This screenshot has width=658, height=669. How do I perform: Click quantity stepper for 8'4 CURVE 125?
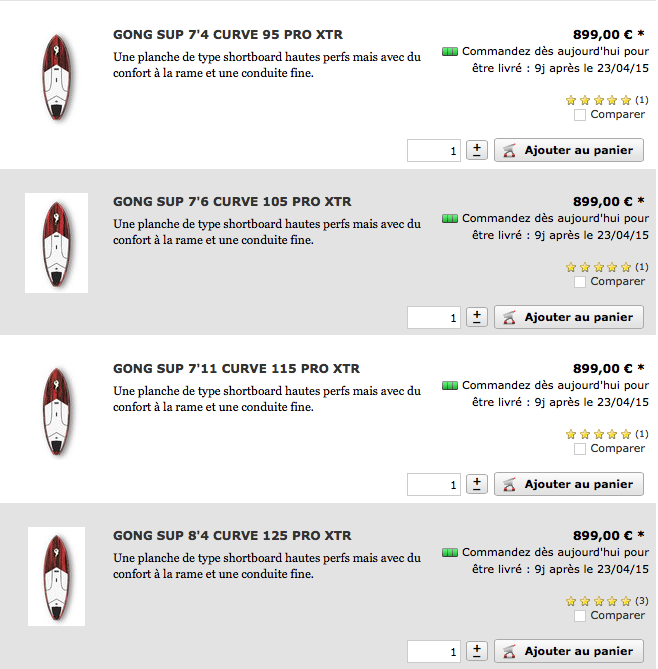(x=477, y=651)
